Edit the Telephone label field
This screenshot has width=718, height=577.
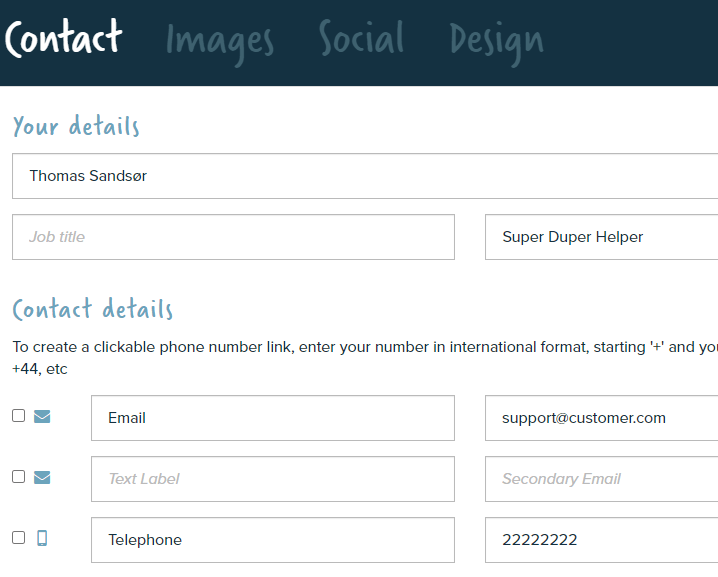coord(272,540)
